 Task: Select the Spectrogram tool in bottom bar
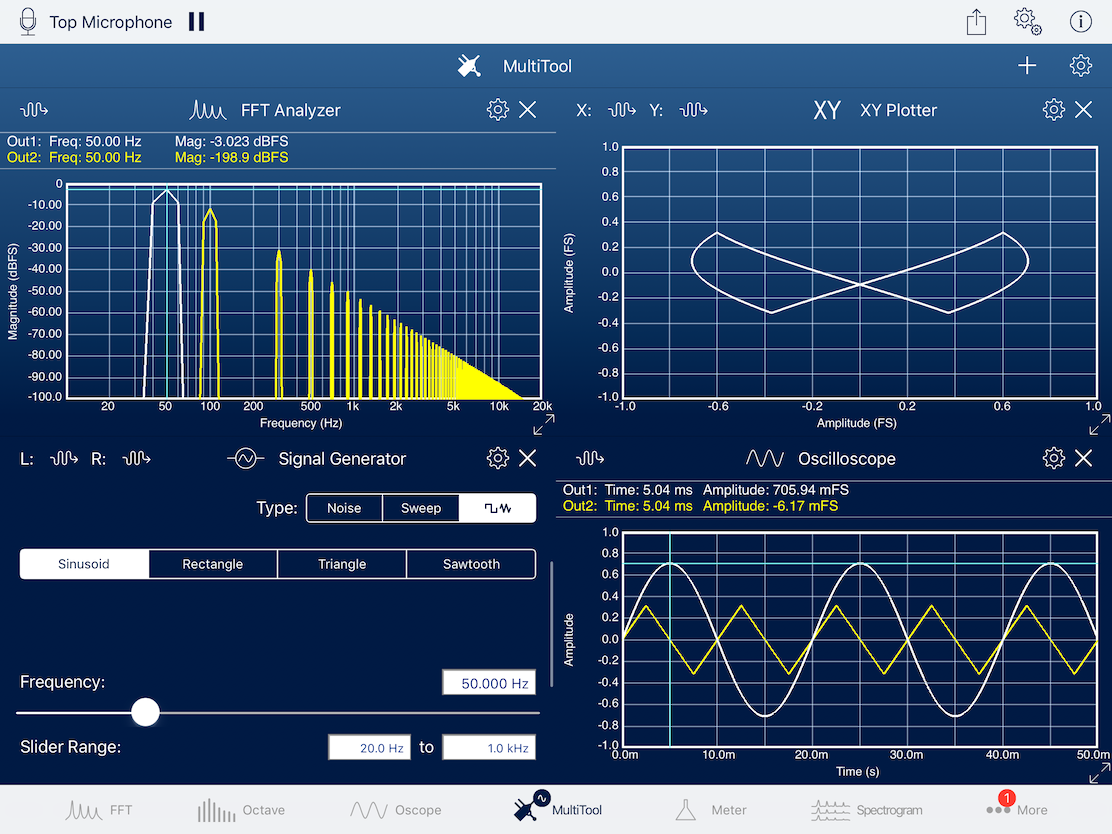(x=866, y=810)
